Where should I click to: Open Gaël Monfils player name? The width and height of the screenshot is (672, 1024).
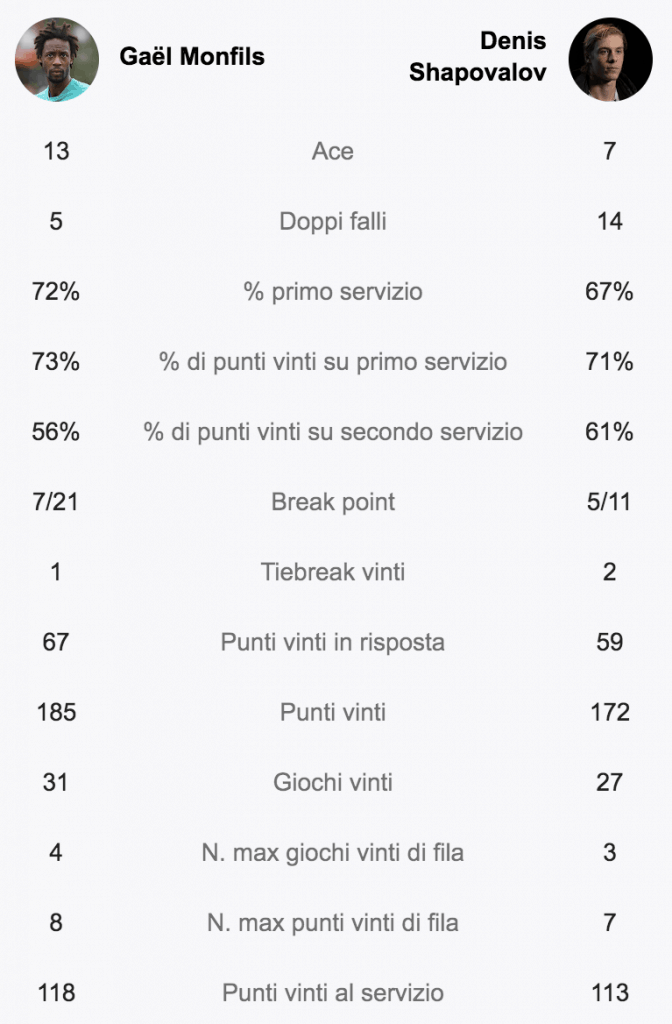pyautogui.click(x=192, y=57)
